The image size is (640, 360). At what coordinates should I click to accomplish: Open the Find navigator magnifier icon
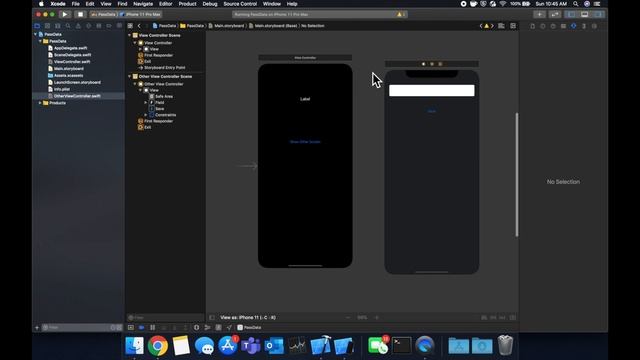(x=68, y=26)
